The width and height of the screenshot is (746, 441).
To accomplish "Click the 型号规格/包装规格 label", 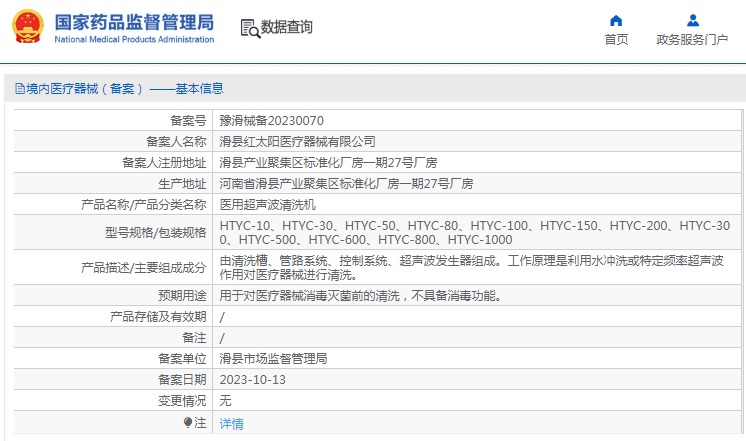I will pos(156,233).
